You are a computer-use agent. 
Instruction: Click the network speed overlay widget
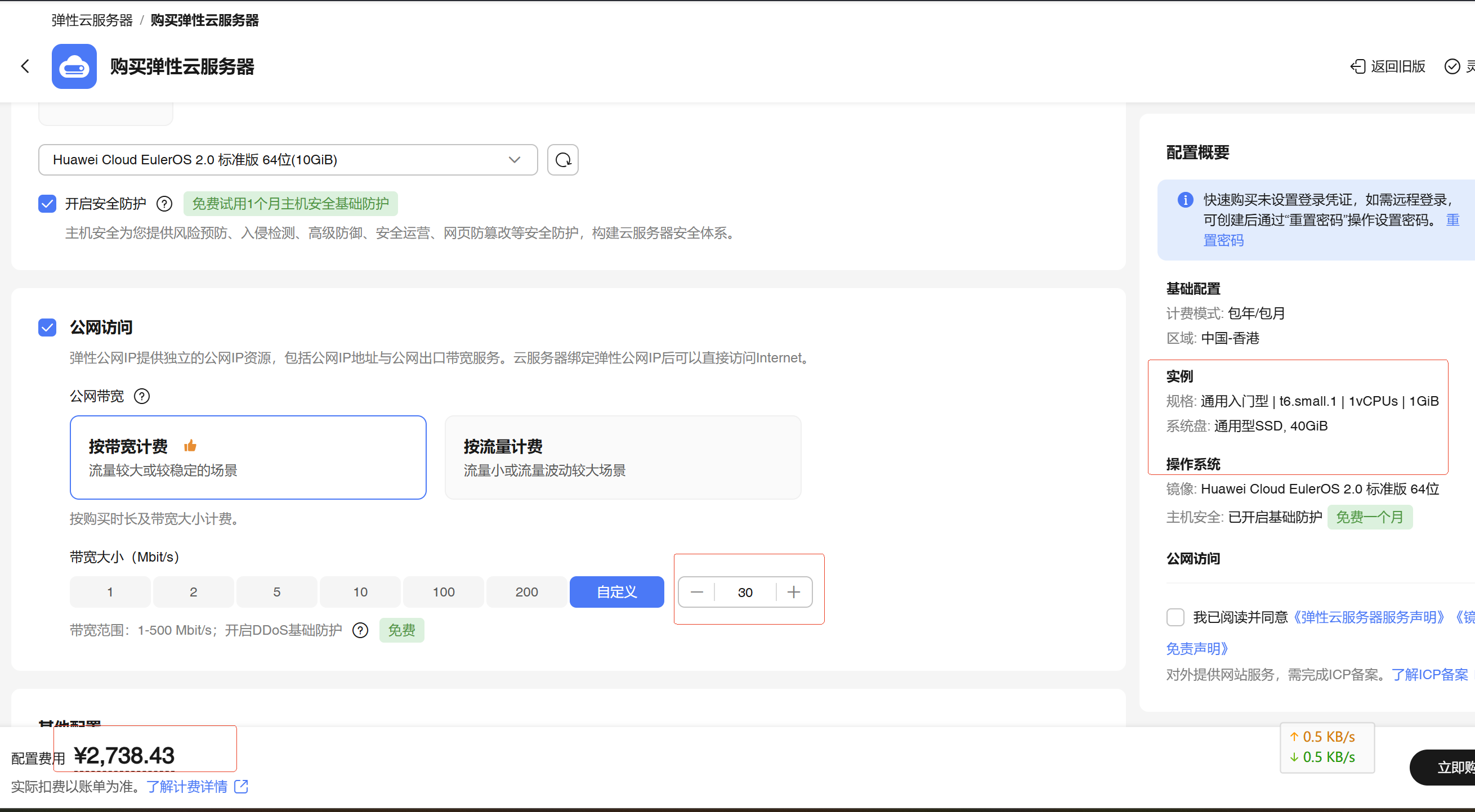click(x=1327, y=747)
